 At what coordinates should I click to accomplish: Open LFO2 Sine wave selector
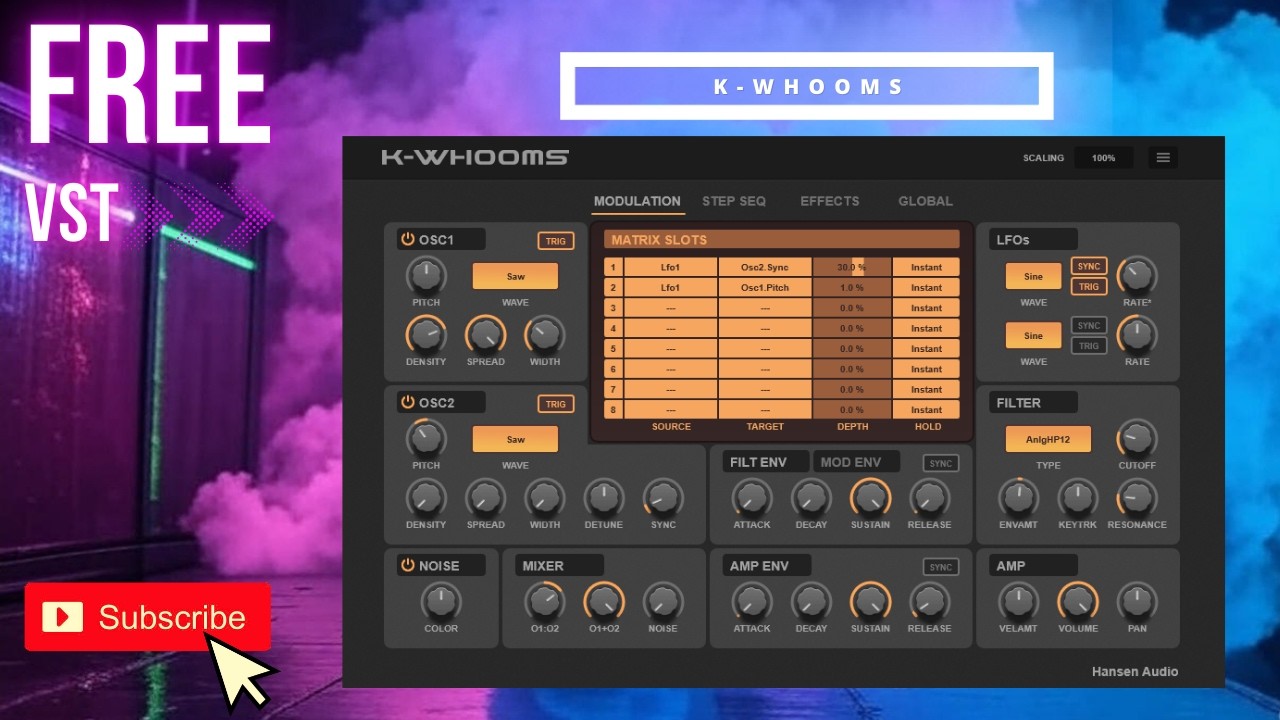pos(1033,336)
